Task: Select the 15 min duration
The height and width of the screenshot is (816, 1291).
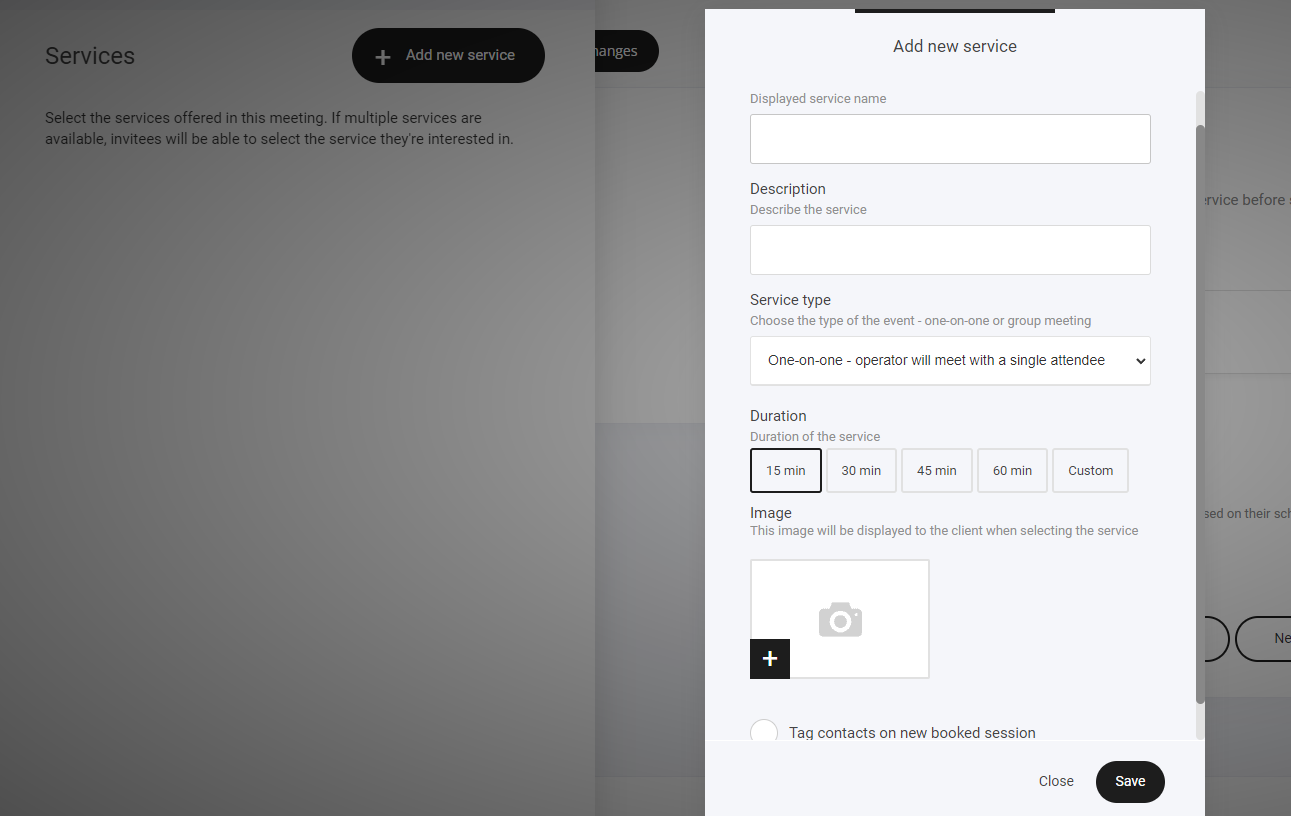Action: (786, 471)
